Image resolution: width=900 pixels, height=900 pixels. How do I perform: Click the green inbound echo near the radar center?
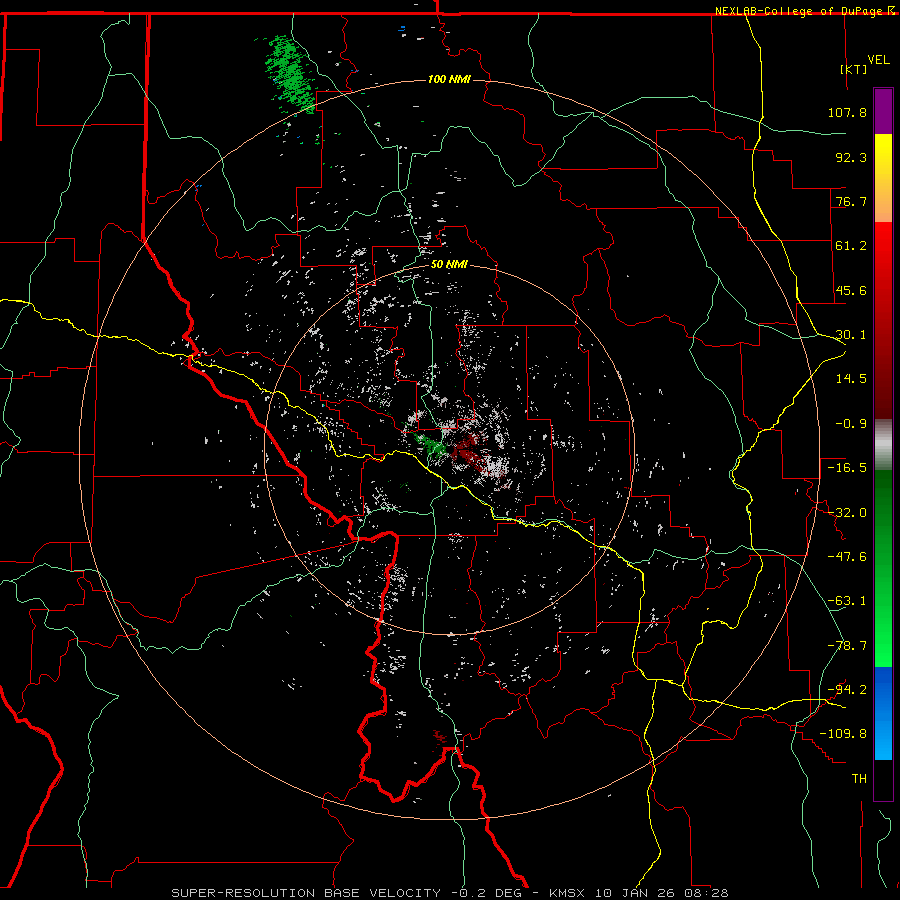click(432, 445)
